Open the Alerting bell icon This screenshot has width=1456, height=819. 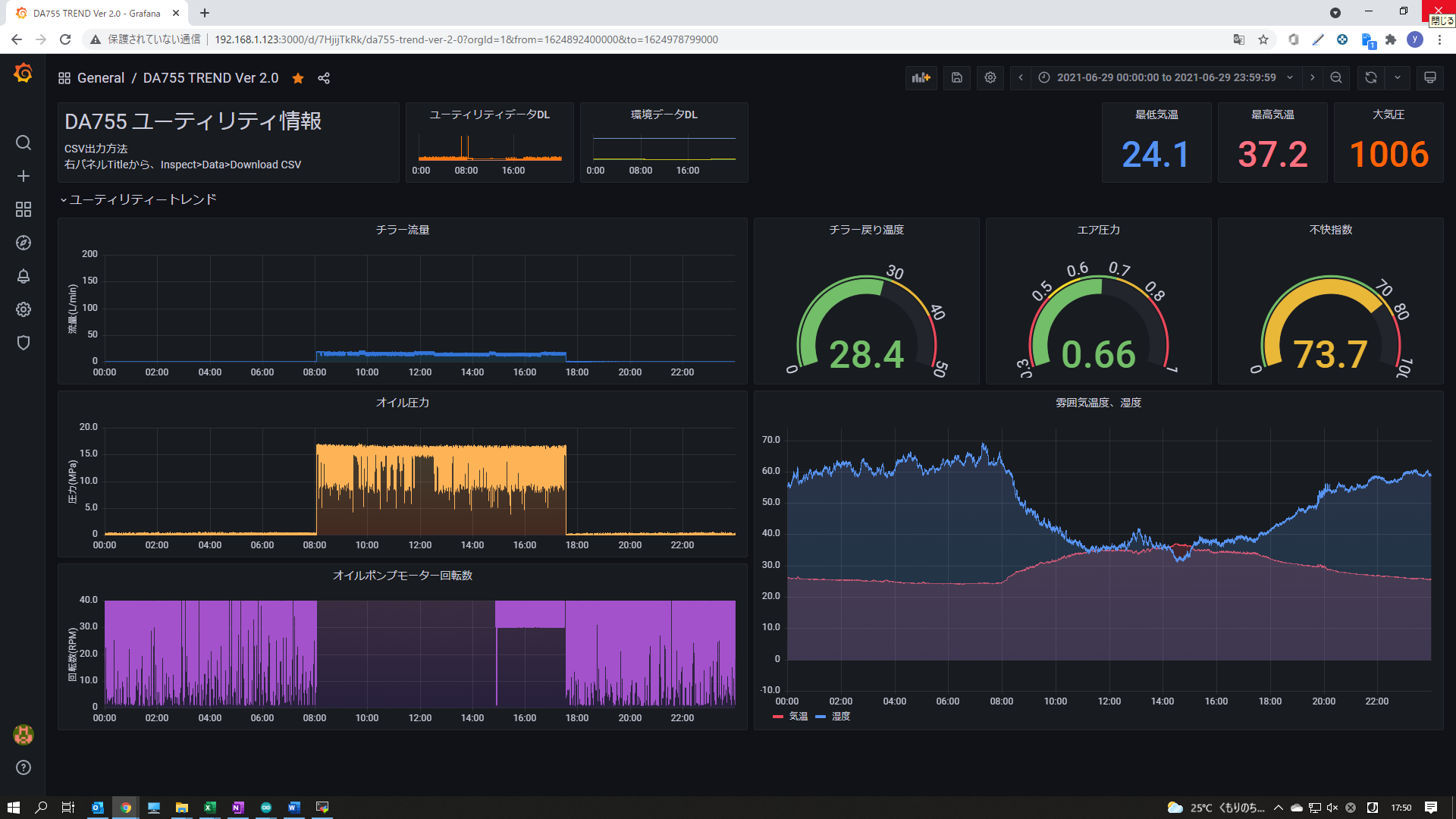23,276
